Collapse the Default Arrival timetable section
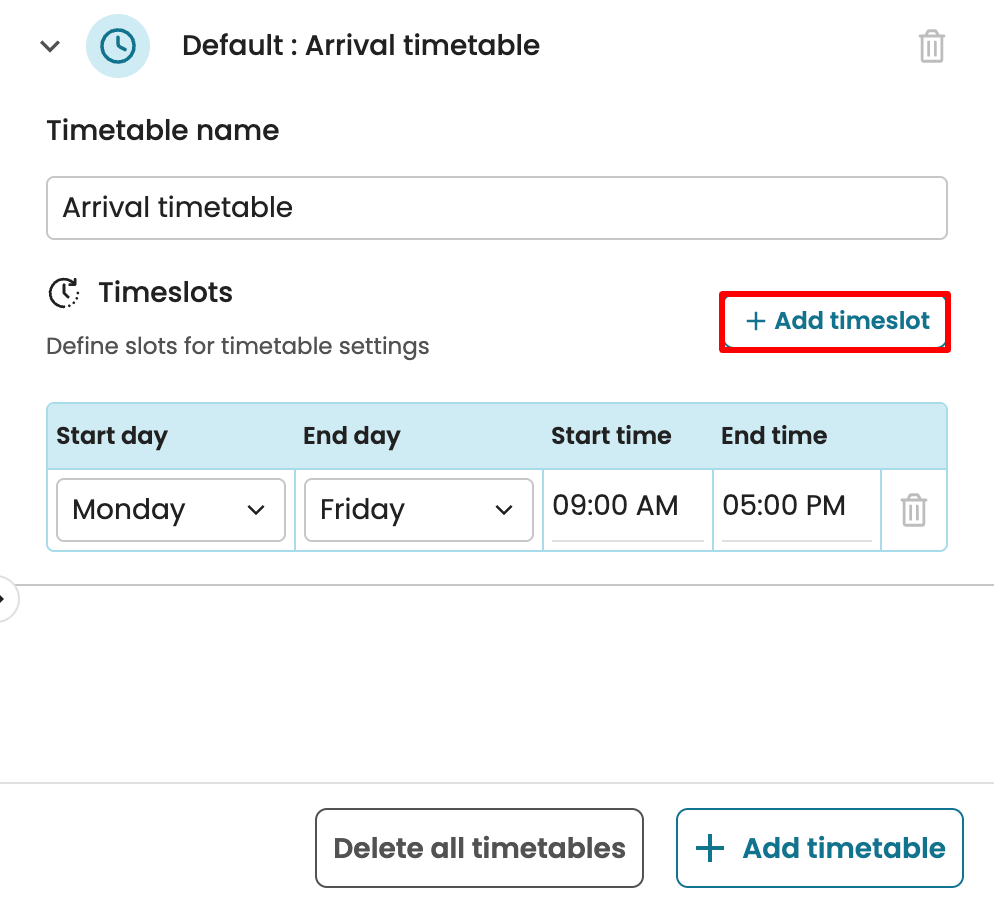This screenshot has height=900, width=994. pyautogui.click(x=50, y=46)
